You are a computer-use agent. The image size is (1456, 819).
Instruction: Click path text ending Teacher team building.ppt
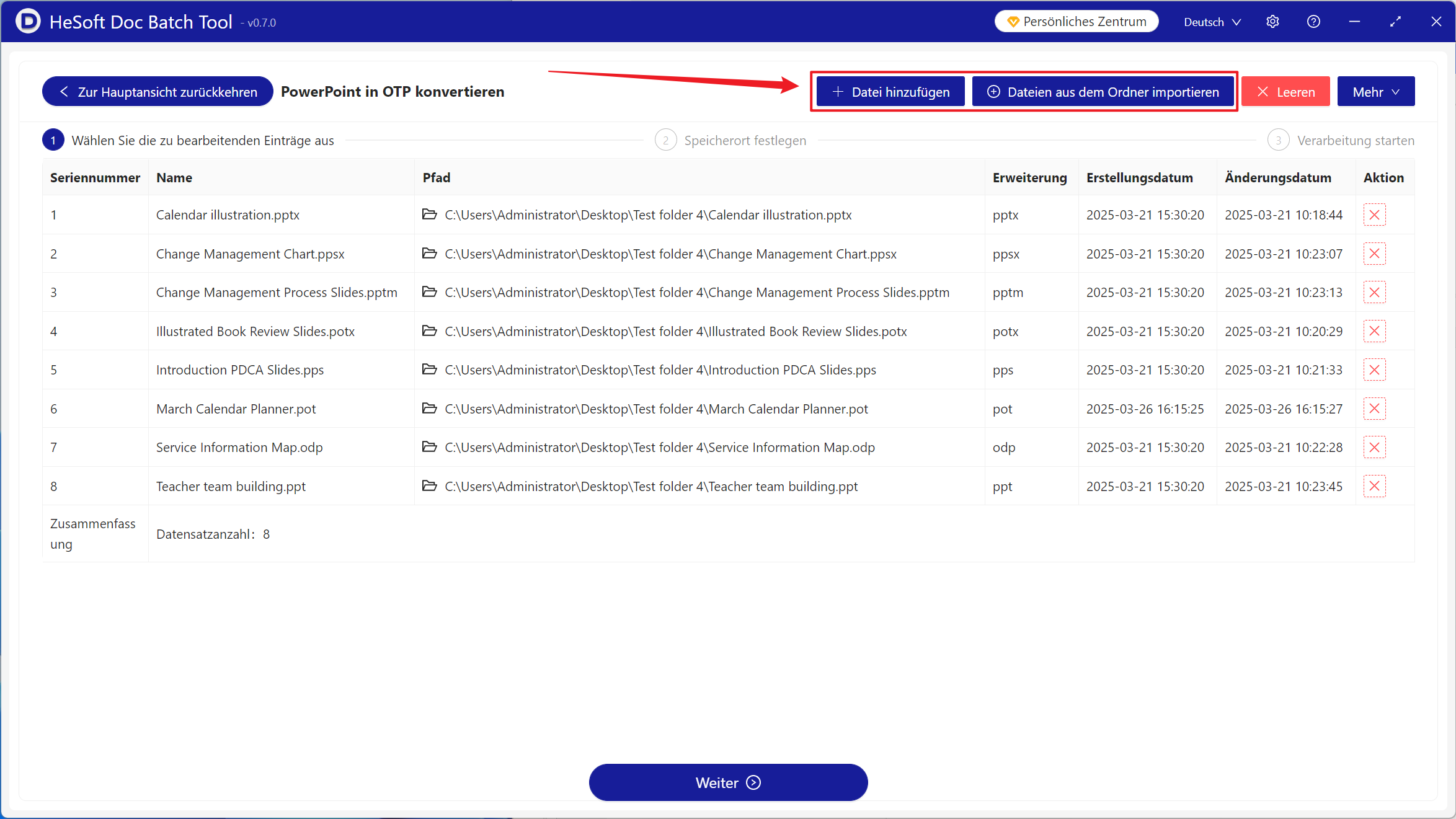pyautogui.click(x=651, y=487)
